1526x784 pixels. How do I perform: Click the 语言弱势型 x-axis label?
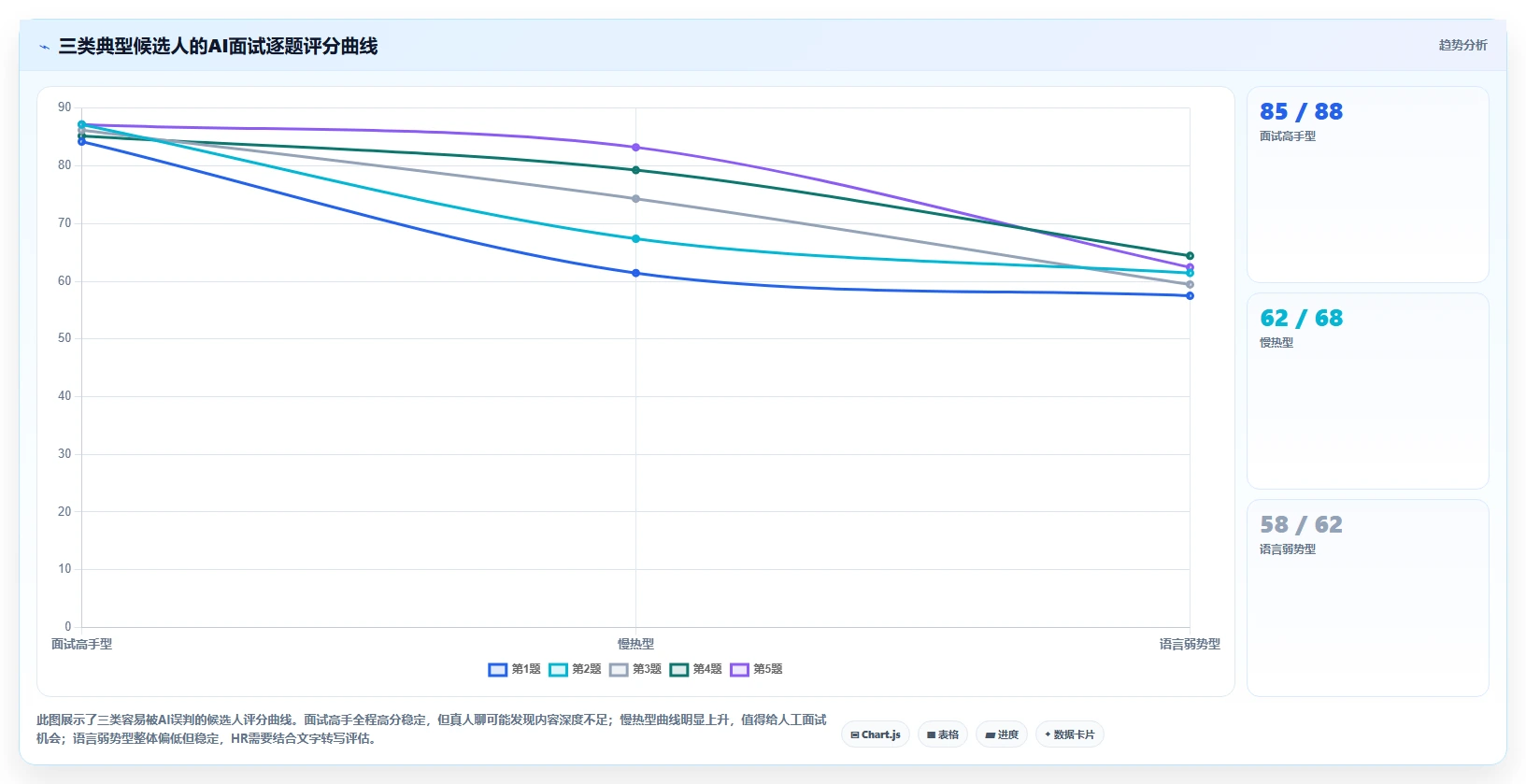pos(1190,644)
